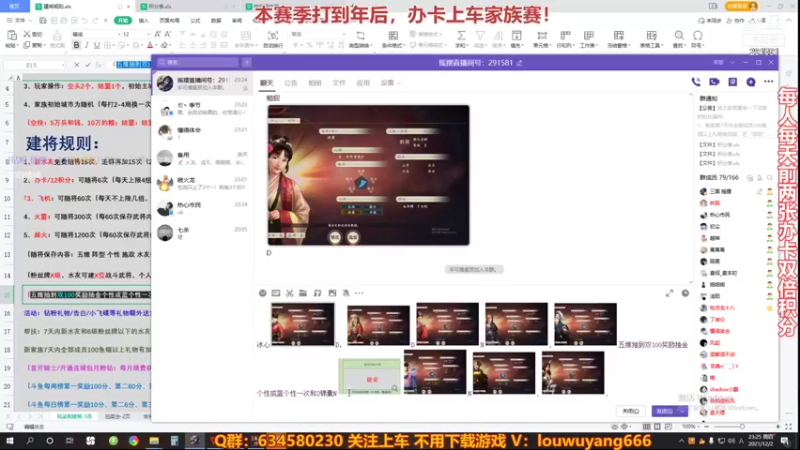The image size is (800, 450).
Task: Click the font color A swatch in ribbon
Action: pyautogui.click(x=150, y=45)
